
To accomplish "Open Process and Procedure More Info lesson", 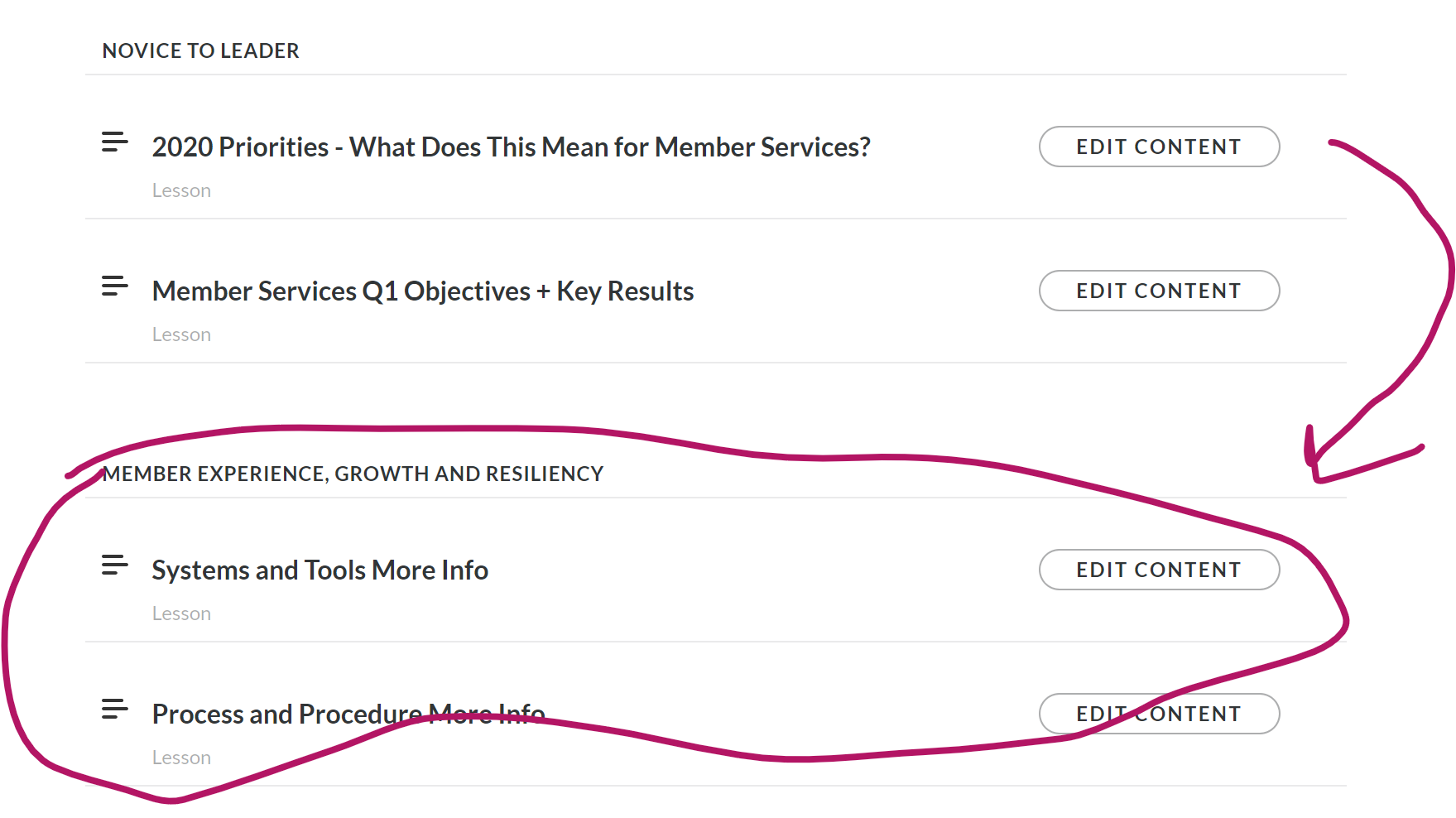I will [x=348, y=715].
